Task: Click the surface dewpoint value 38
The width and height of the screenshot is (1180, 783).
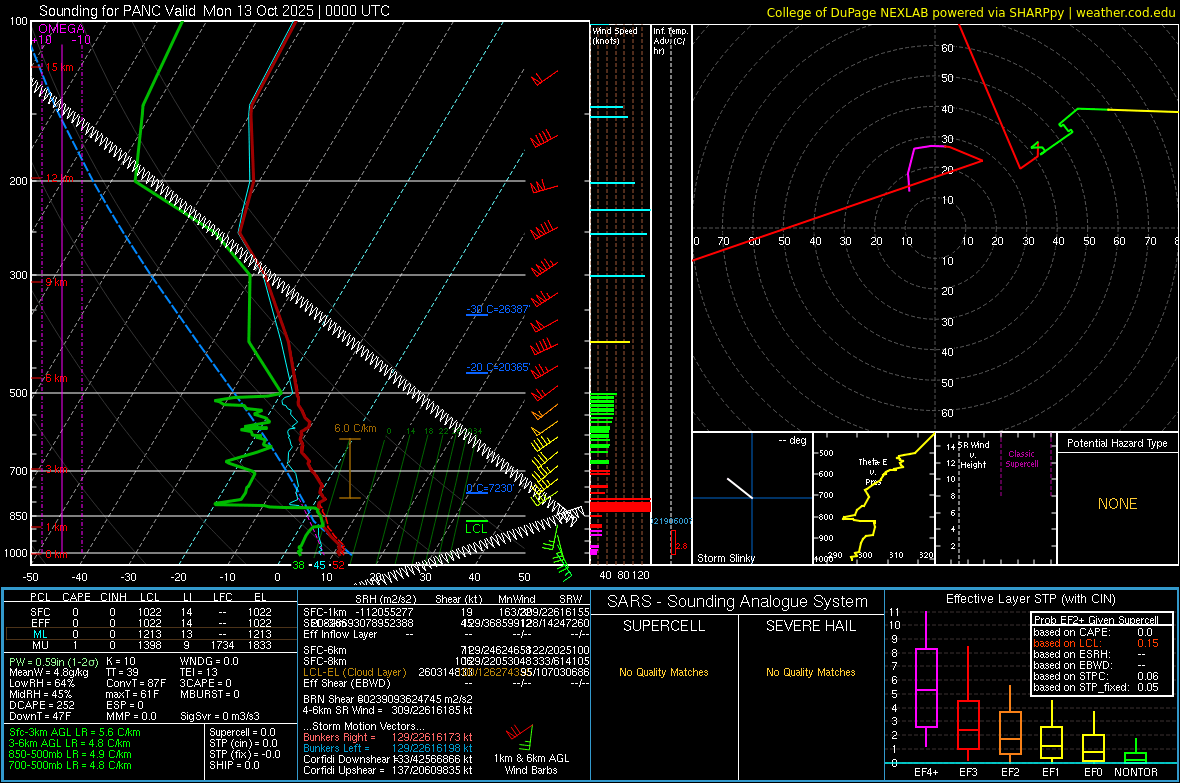Action: pos(298,565)
